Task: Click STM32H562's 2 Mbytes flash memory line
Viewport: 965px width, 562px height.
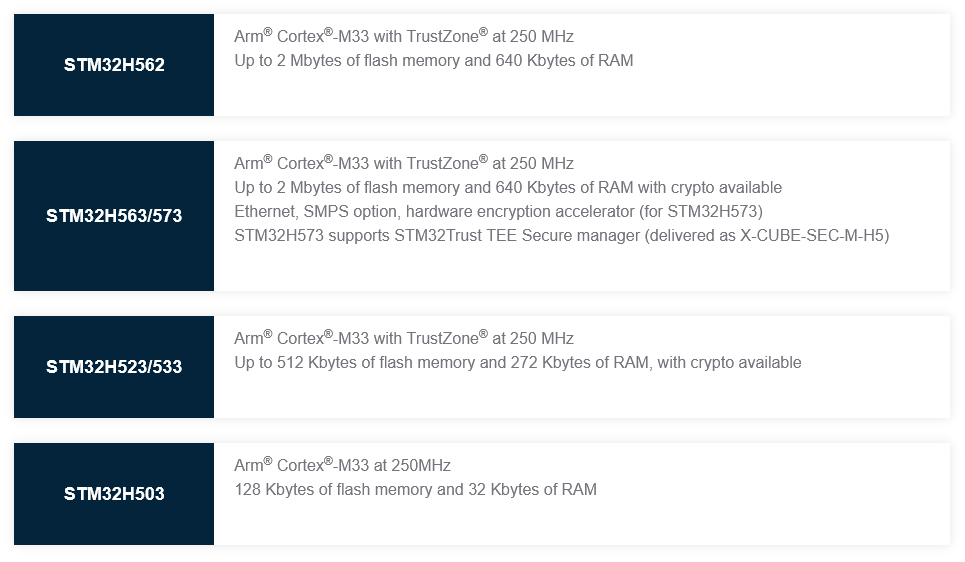Action: click(433, 60)
